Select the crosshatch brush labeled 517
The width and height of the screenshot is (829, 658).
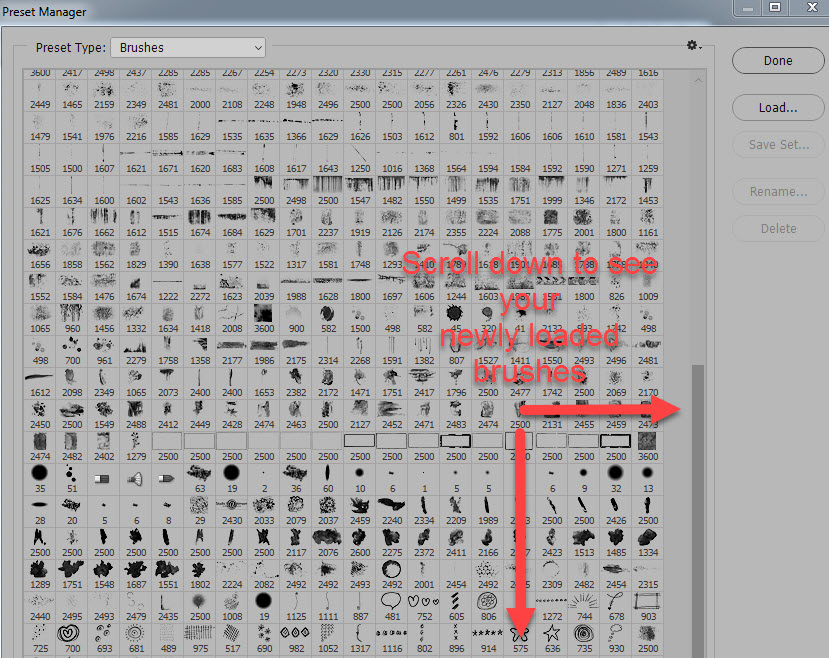click(232, 639)
